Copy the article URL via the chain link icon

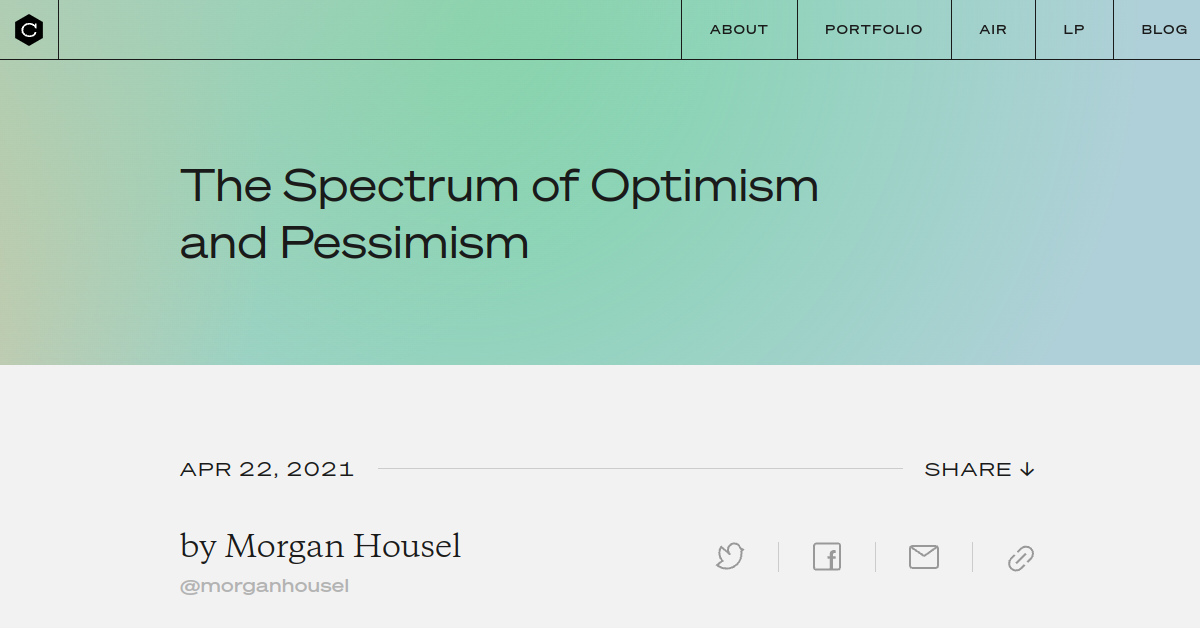coord(1020,557)
